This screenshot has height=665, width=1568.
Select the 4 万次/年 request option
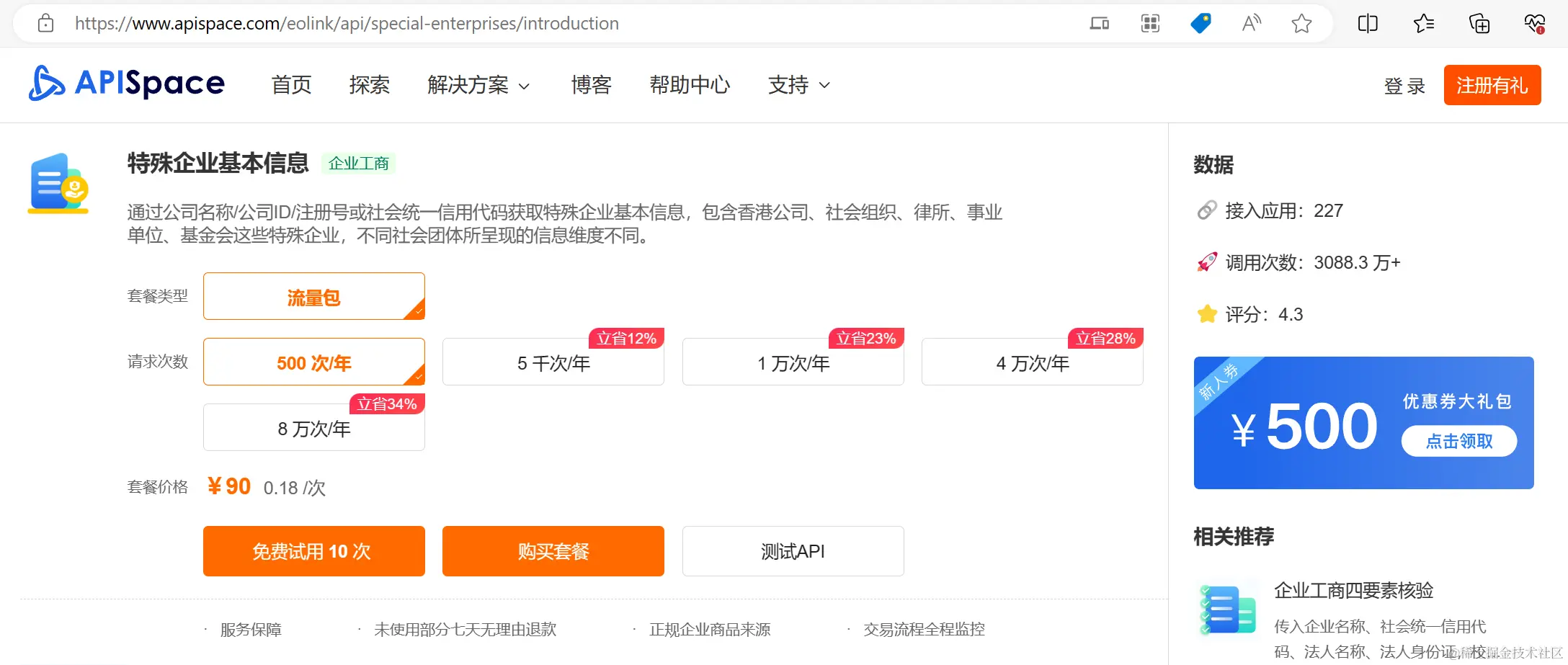(x=1033, y=362)
